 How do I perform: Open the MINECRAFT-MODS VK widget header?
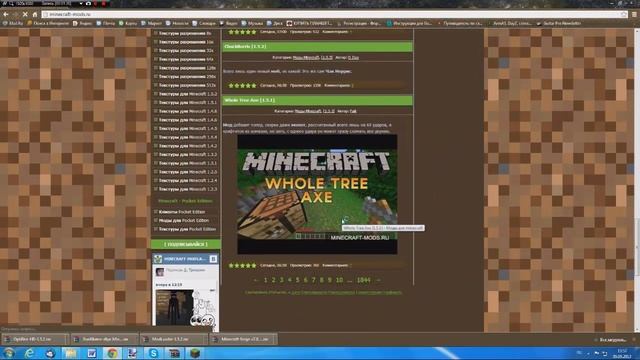[185, 259]
